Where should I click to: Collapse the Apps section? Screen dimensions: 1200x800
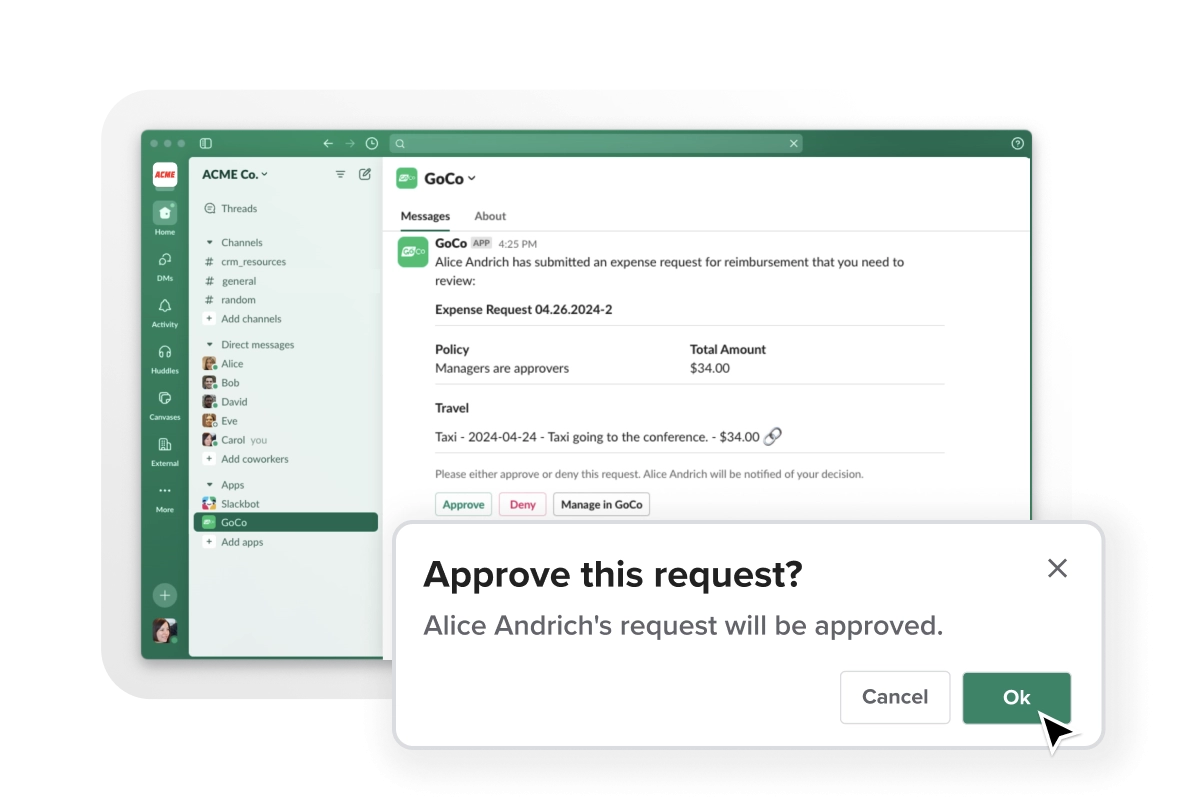click(x=210, y=485)
